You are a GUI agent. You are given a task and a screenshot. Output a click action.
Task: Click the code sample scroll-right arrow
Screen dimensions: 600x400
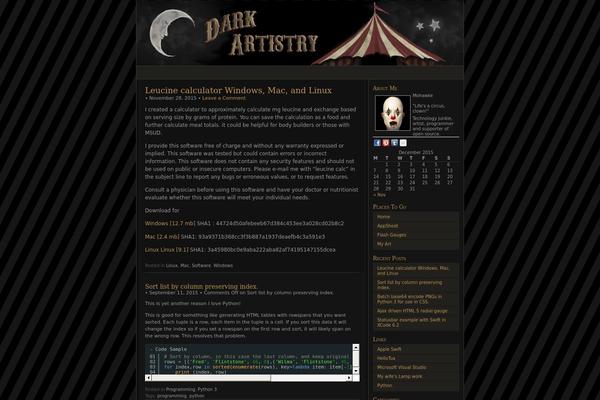pos(349,378)
